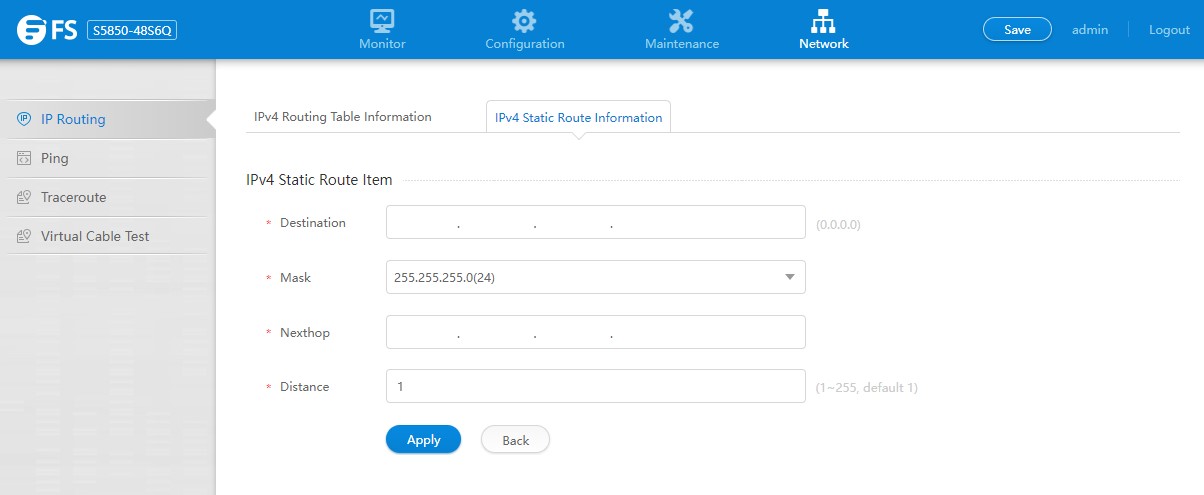Viewport: 1204px width, 495px height.
Task: Click the FS logo icon
Action: [x=34, y=30]
